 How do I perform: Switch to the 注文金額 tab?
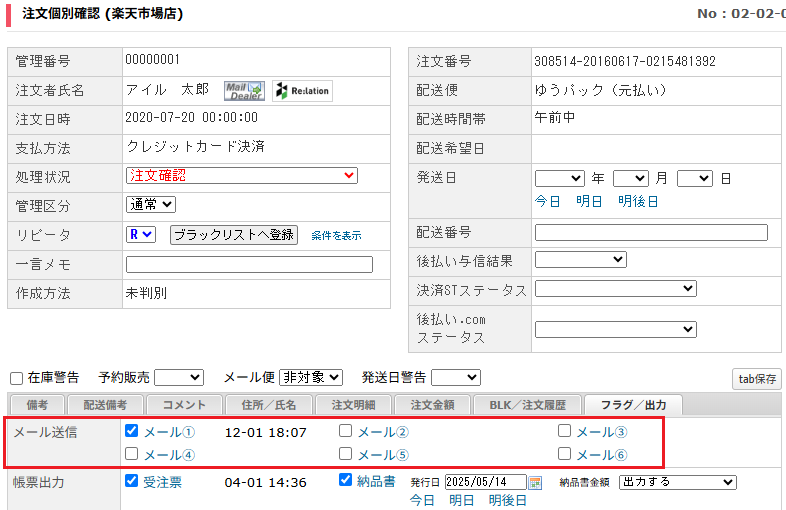(x=432, y=405)
